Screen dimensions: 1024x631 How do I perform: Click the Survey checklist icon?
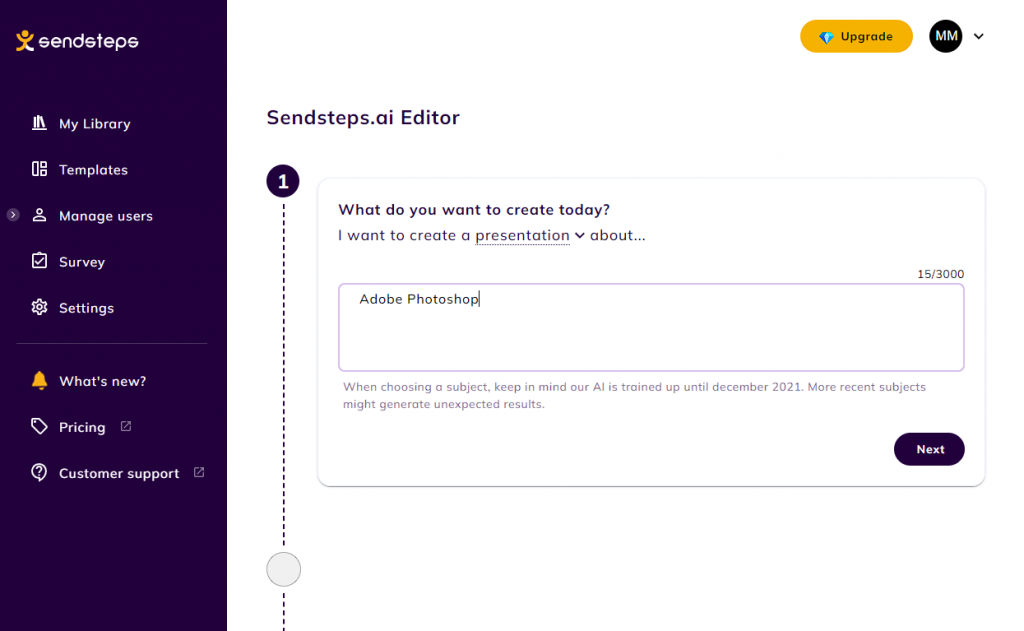39,261
